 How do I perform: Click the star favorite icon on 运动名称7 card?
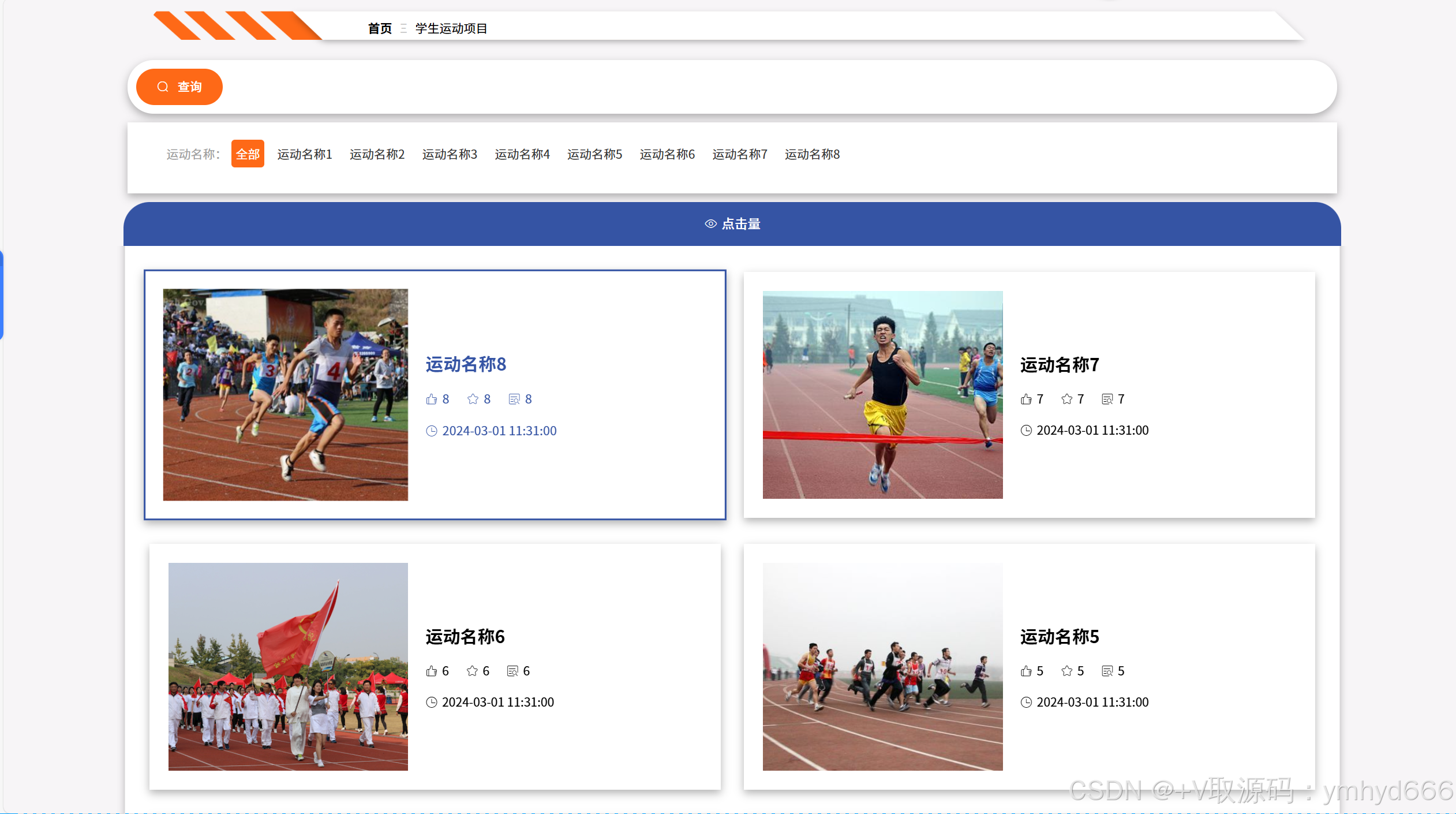pyautogui.click(x=1066, y=399)
